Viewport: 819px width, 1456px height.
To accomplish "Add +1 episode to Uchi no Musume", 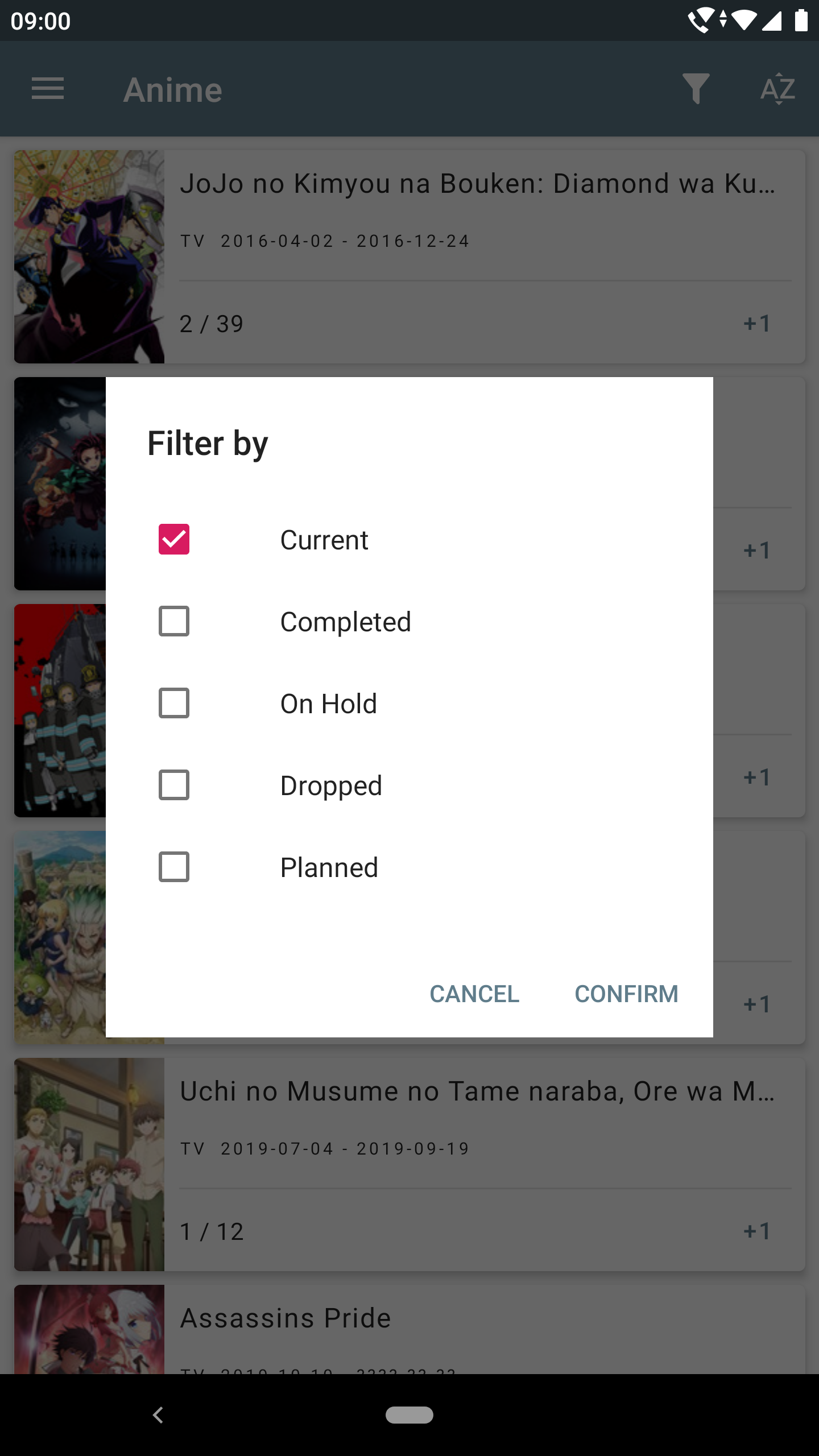I will (757, 1231).
